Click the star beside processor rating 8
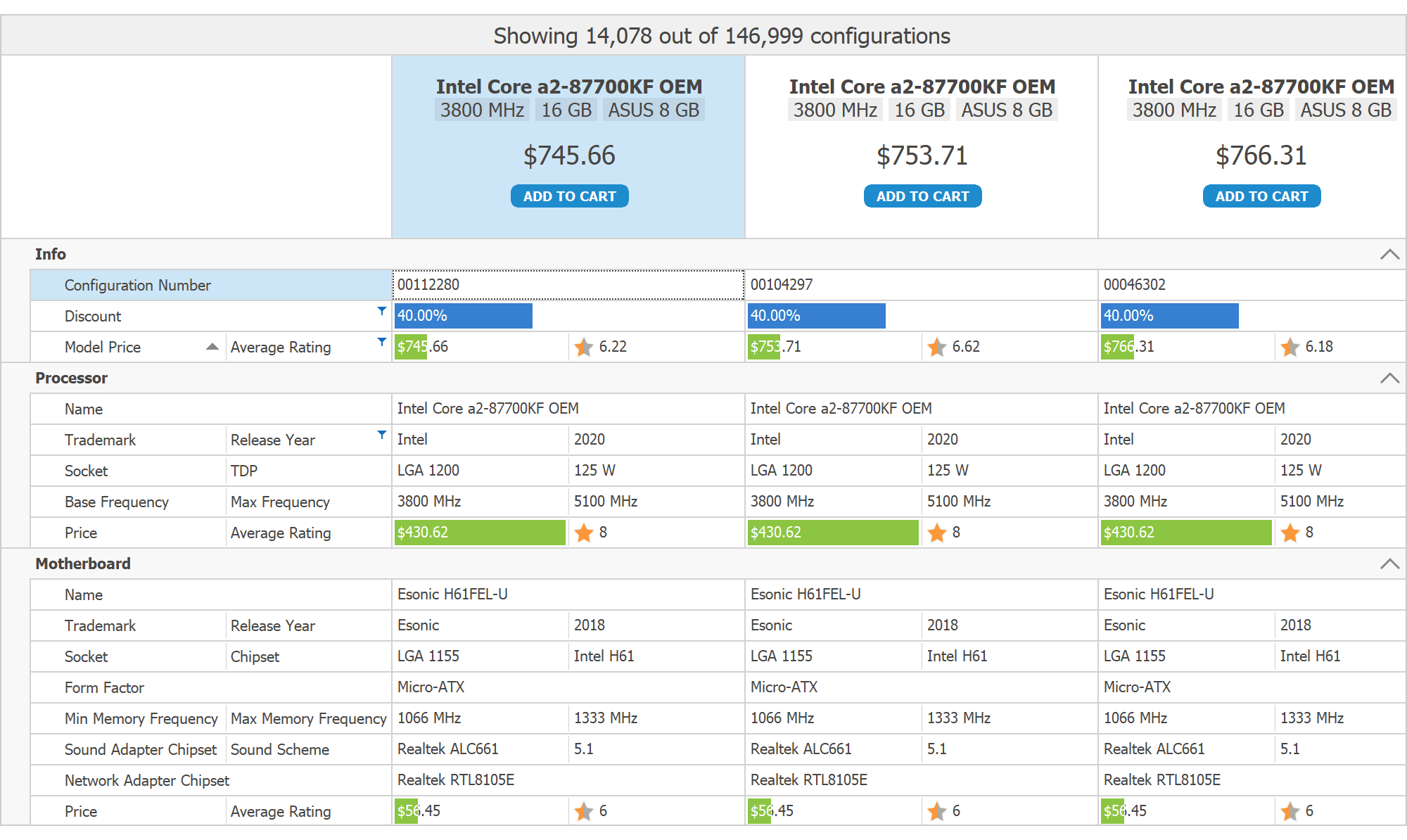Image resolution: width=1407 pixels, height=840 pixels. click(x=583, y=533)
